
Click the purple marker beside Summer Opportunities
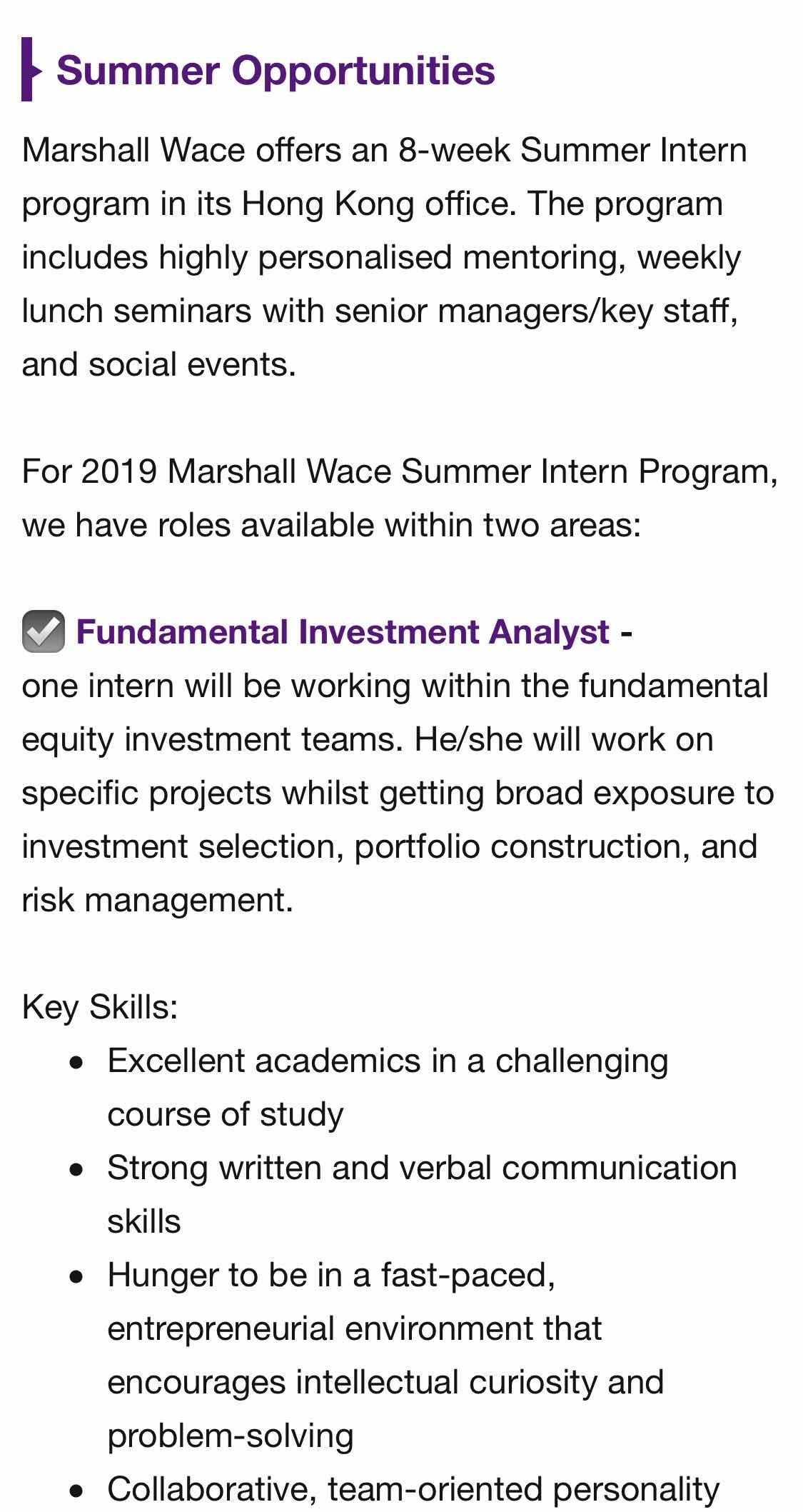click(x=30, y=69)
